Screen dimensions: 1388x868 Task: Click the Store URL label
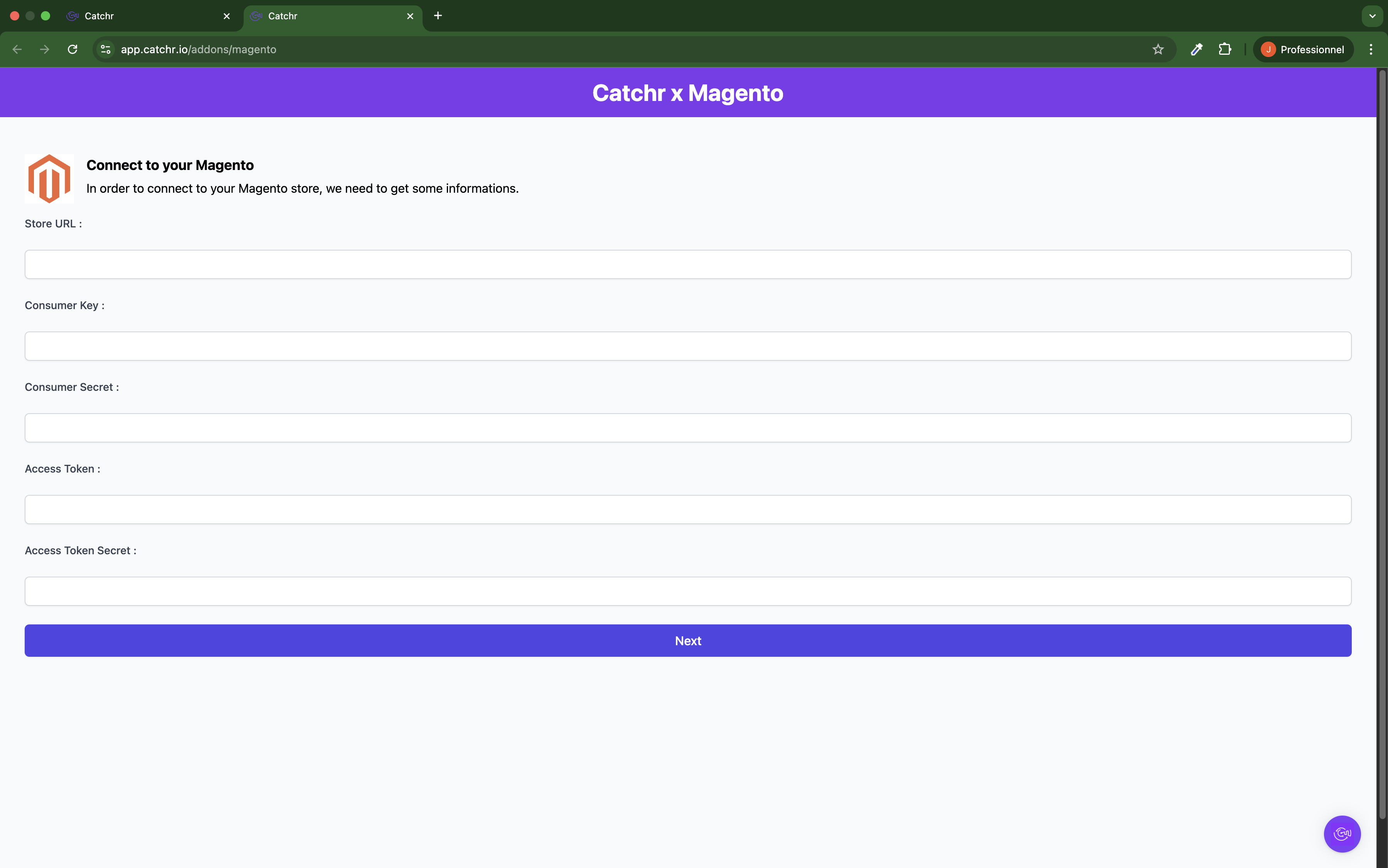point(54,224)
